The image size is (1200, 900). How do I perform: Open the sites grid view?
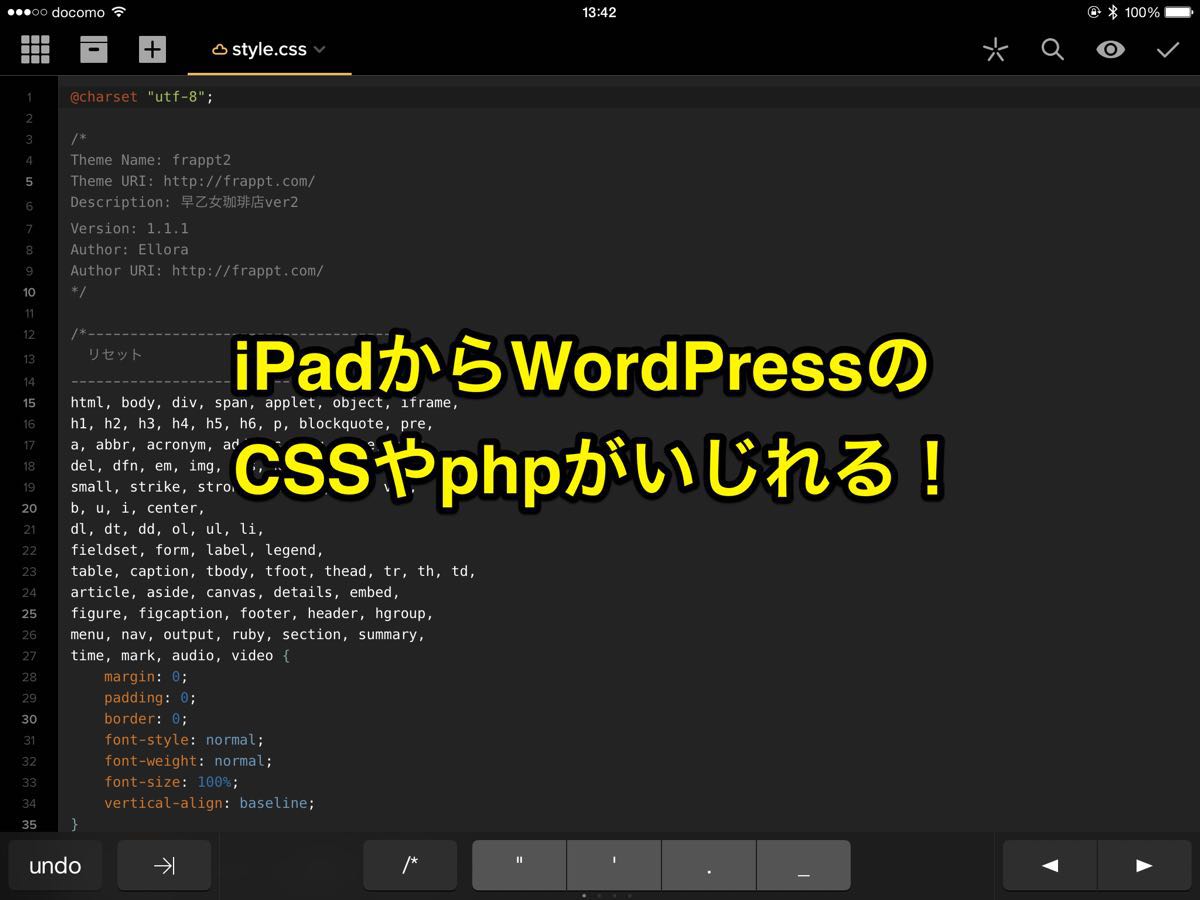pos(36,49)
